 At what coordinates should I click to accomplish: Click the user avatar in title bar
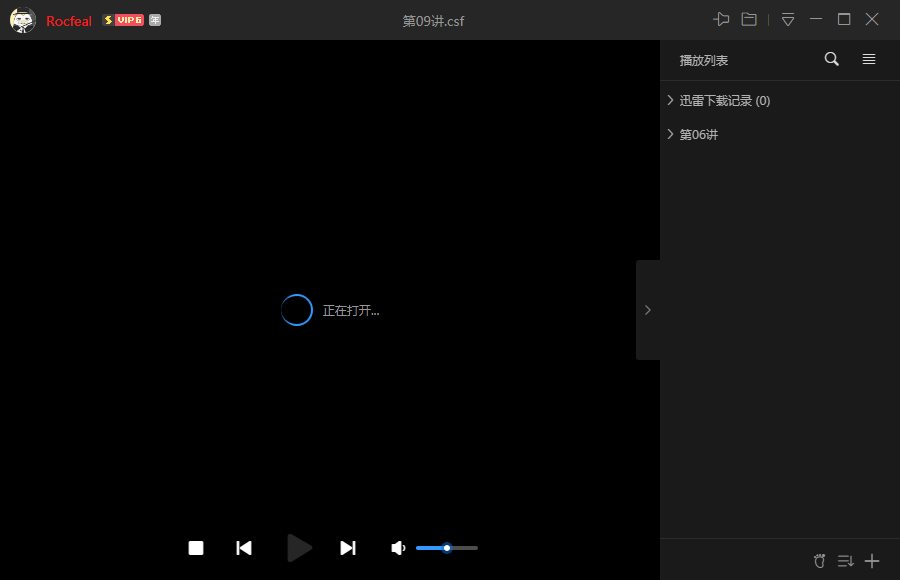[22, 20]
